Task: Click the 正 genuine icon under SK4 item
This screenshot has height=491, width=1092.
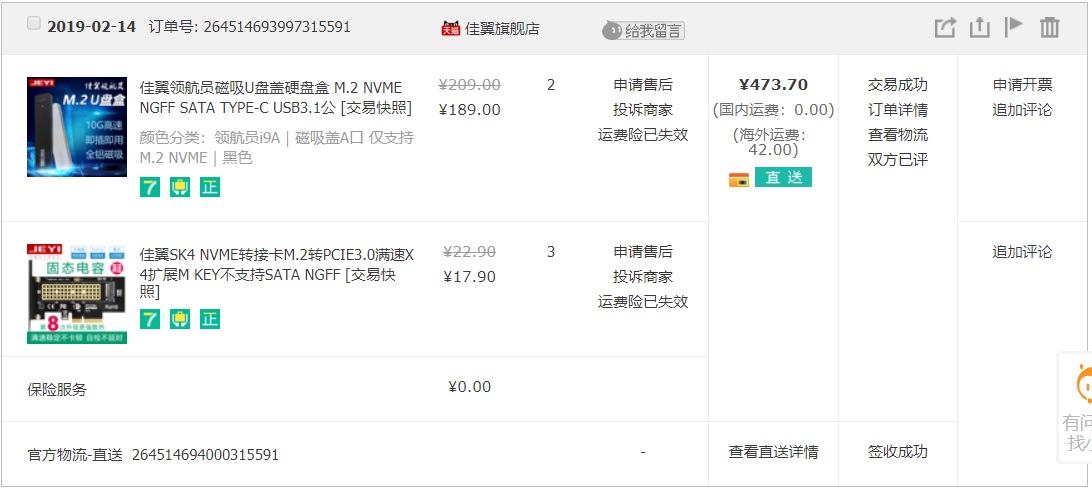Action: [210, 318]
